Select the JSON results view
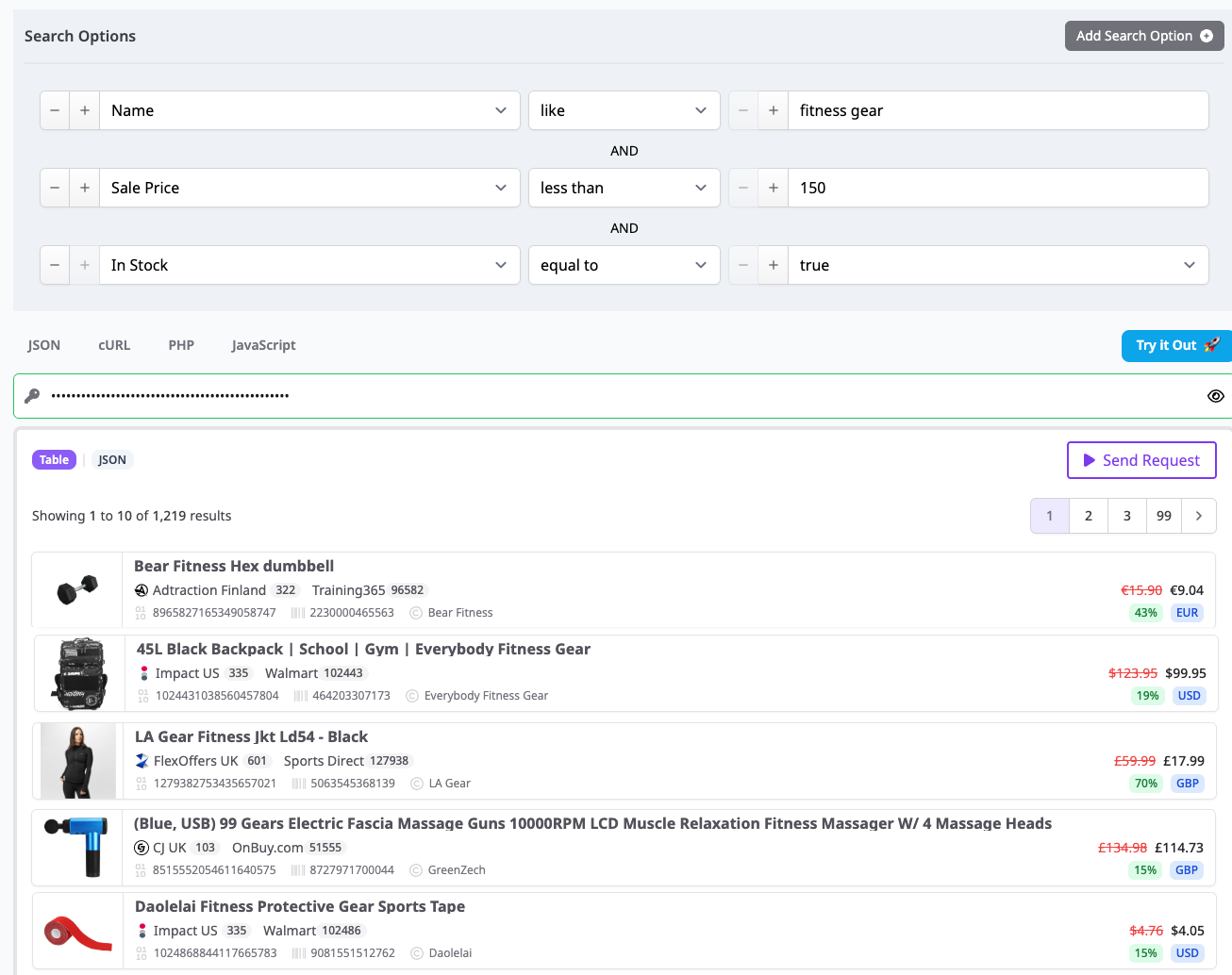The height and width of the screenshot is (975, 1232). pyautogui.click(x=112, y=460)
